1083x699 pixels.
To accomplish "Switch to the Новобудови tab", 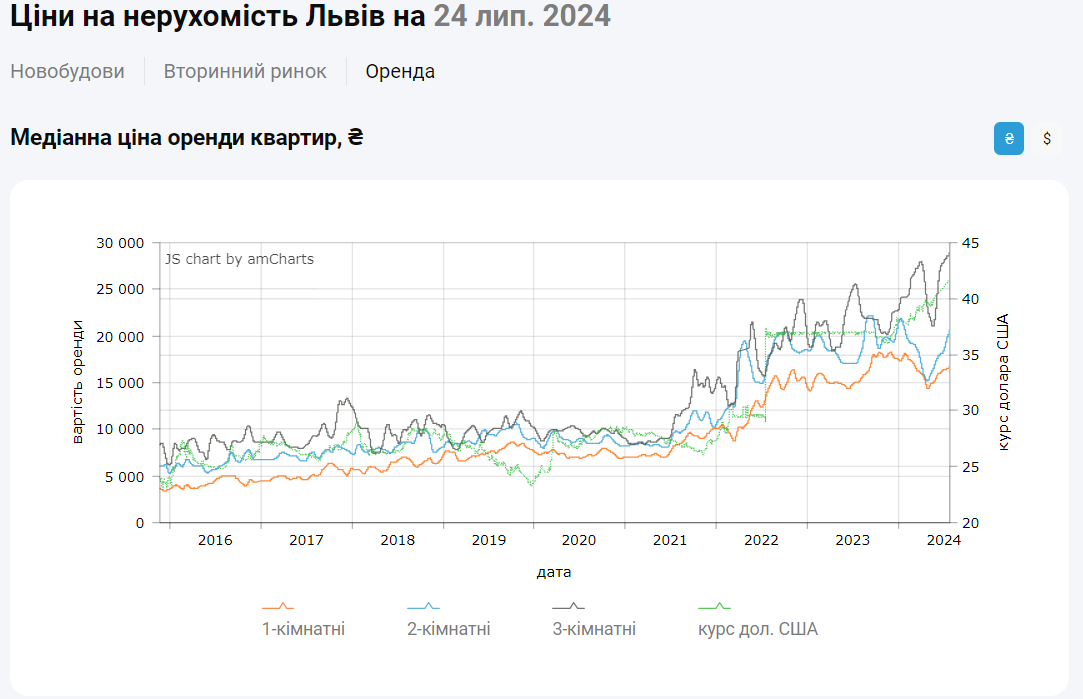I will point(67,71).
